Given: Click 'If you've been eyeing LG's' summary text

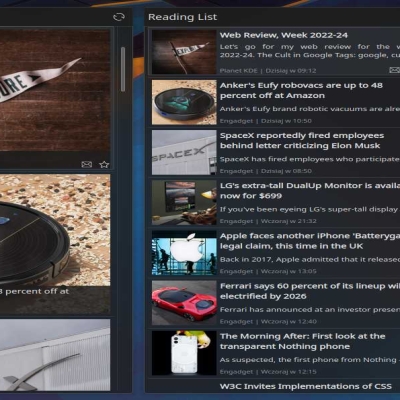Looking at the screenshot, I should [x=310, y=210].
